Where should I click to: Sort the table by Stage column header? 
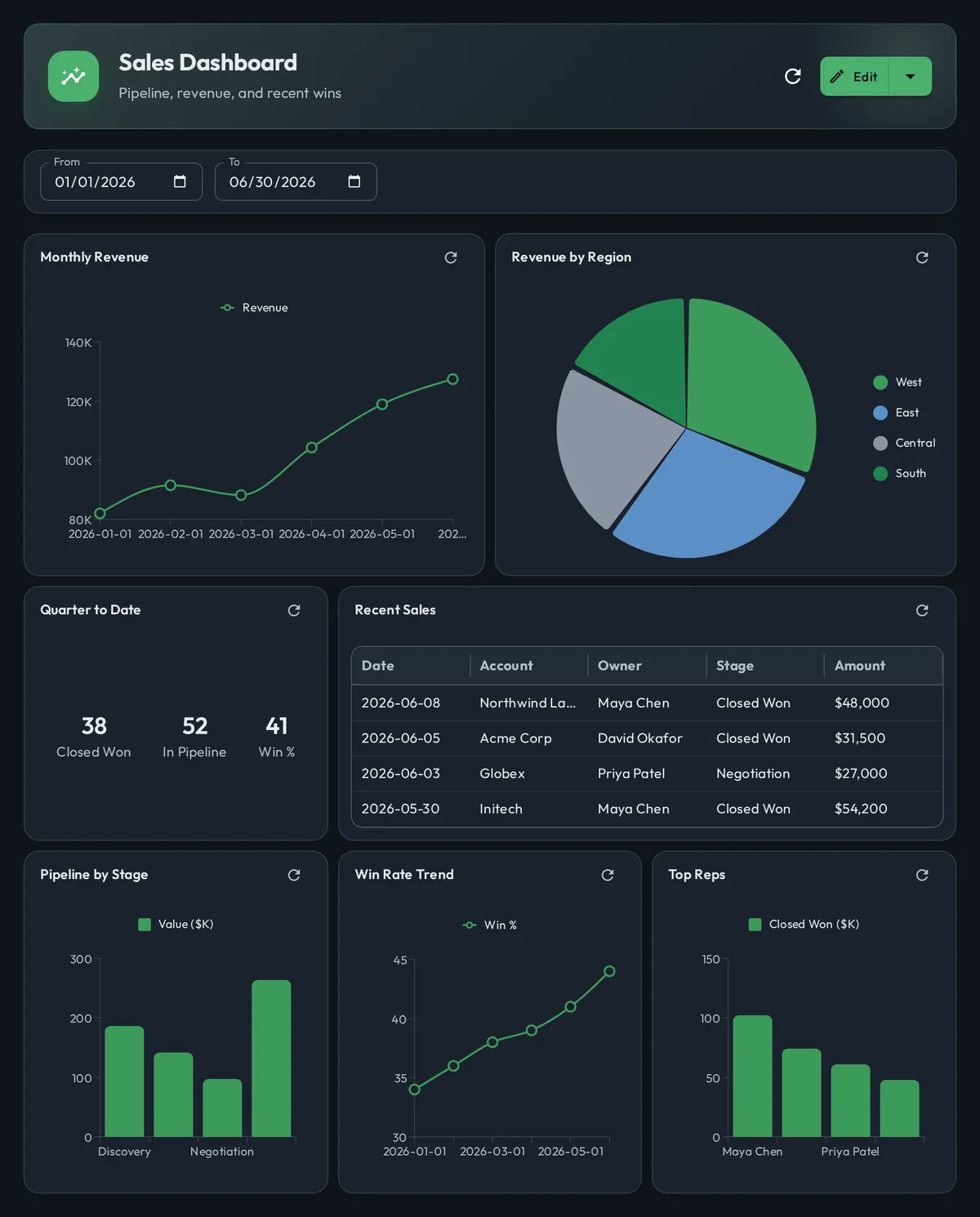(765, 666)
